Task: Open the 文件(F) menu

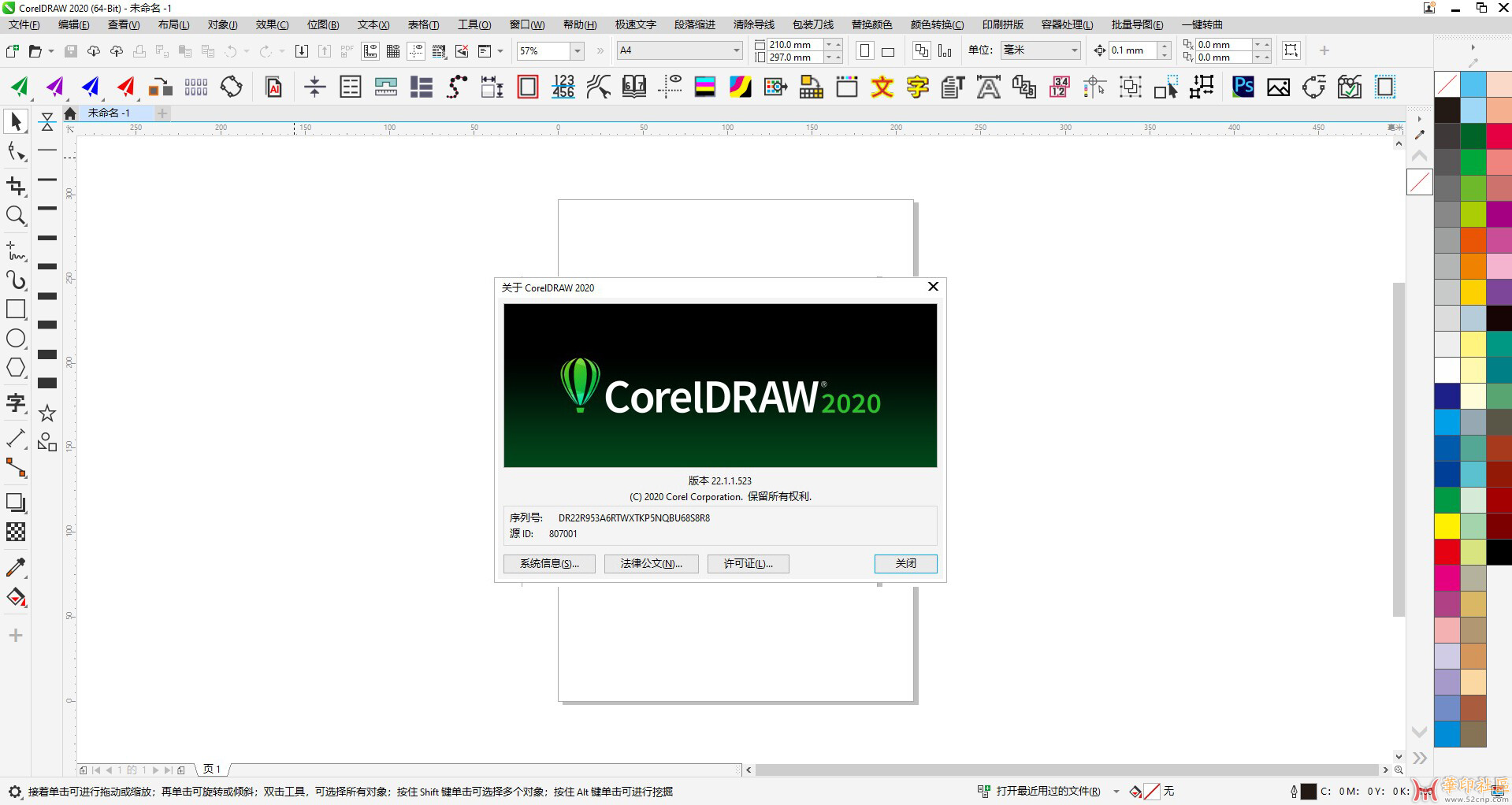Action: point(24,24)
